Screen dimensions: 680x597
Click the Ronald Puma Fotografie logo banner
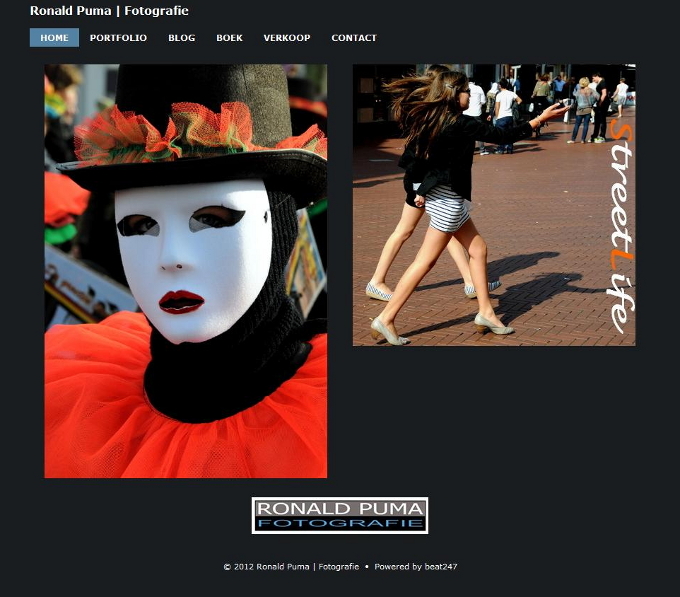pyautogui.click(x=339, y=515)
